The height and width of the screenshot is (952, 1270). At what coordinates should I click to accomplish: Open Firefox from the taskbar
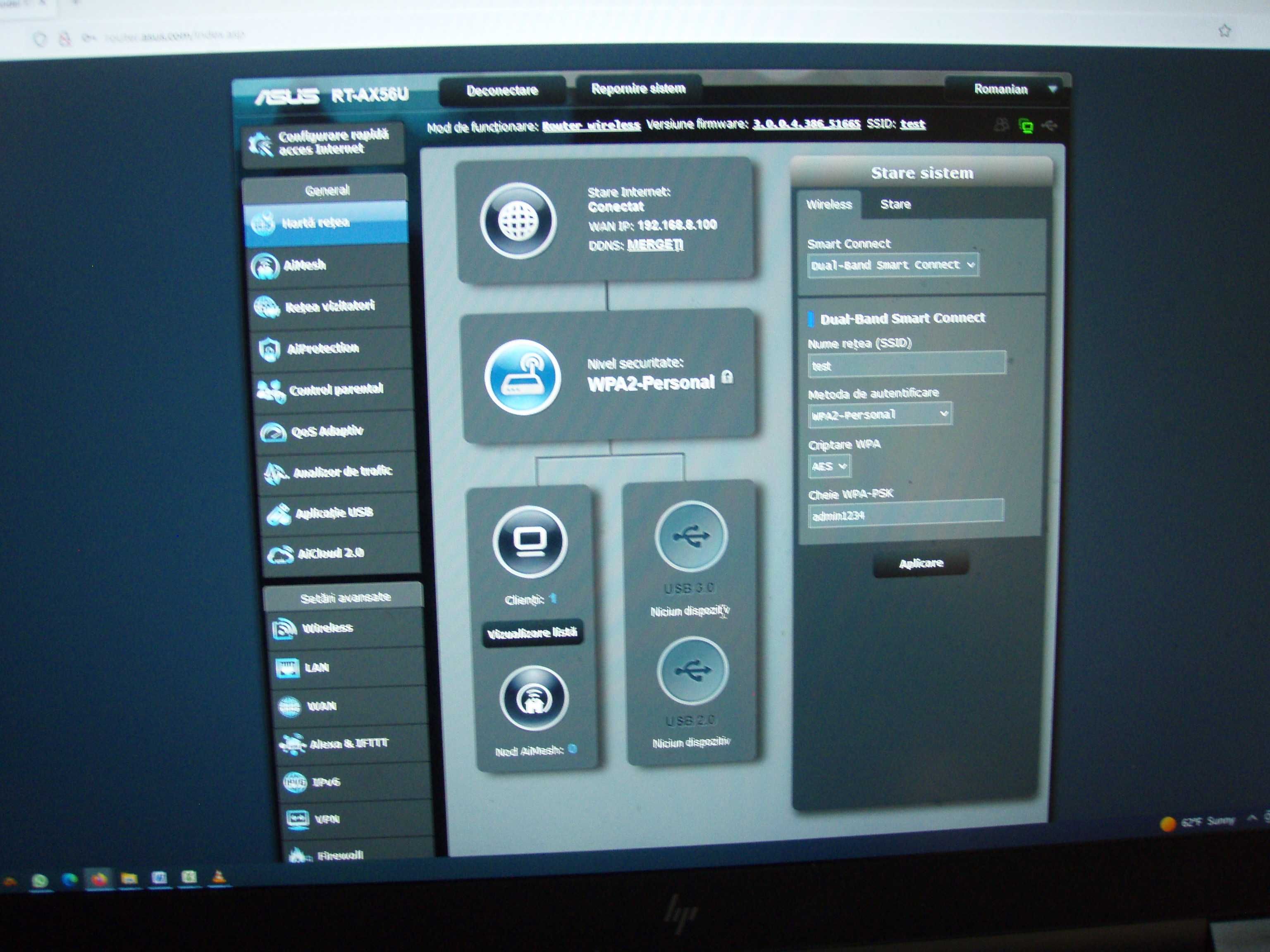click(x=99, y=878)
